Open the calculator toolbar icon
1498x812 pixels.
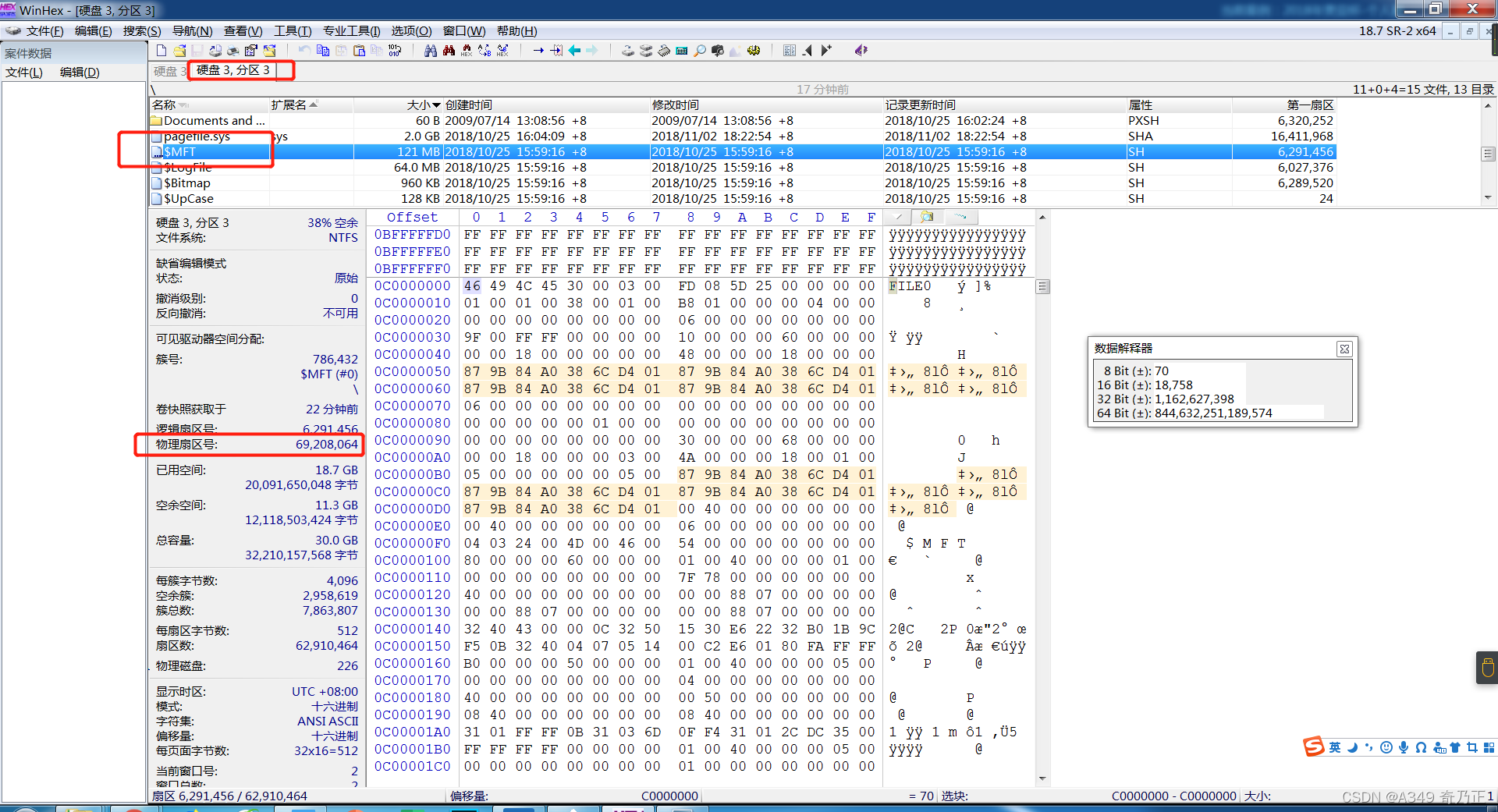point(681,51)
